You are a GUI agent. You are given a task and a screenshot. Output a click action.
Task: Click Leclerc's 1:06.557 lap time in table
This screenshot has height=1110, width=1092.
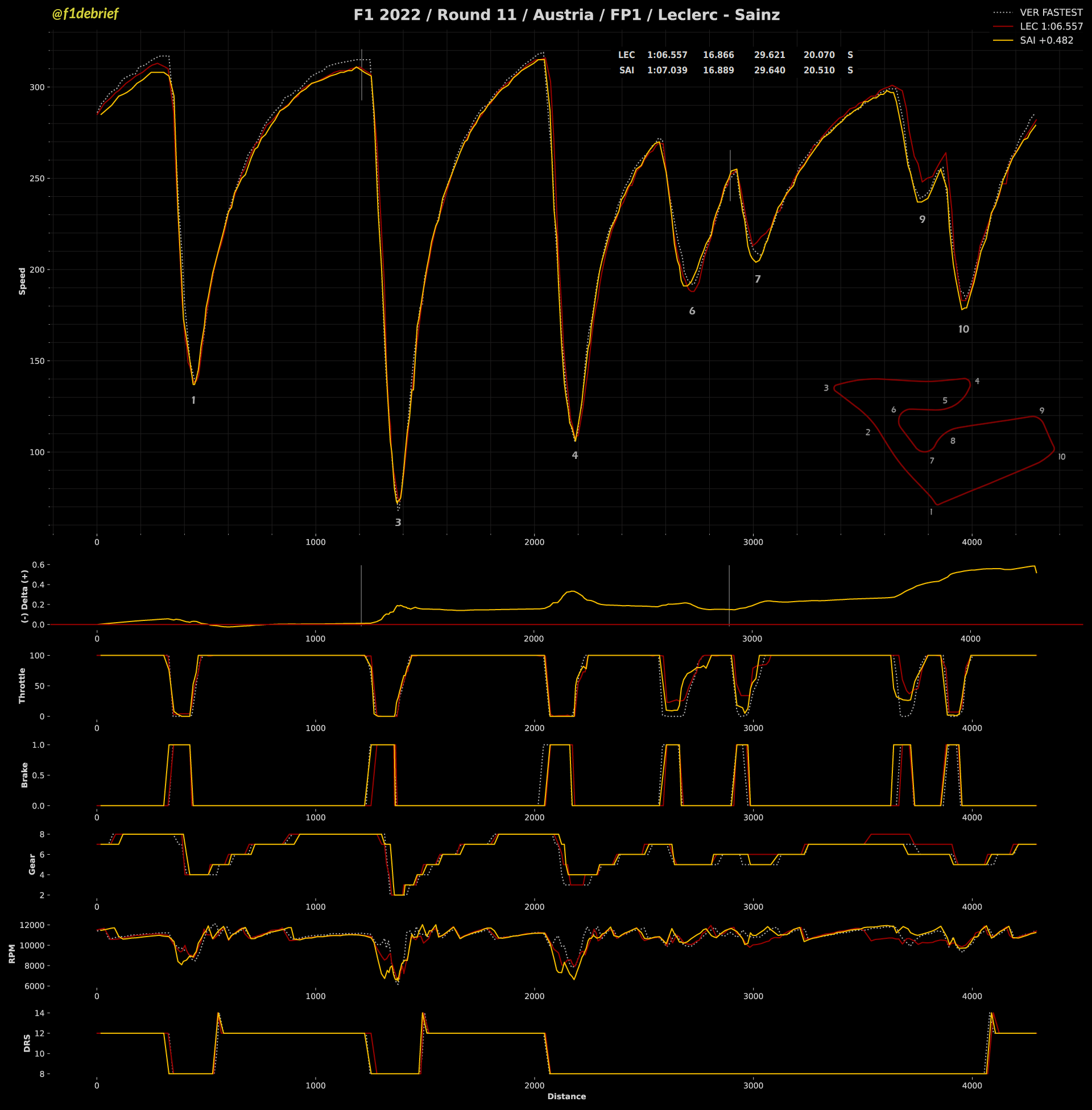pyautogui.click(x=667, y=55)
